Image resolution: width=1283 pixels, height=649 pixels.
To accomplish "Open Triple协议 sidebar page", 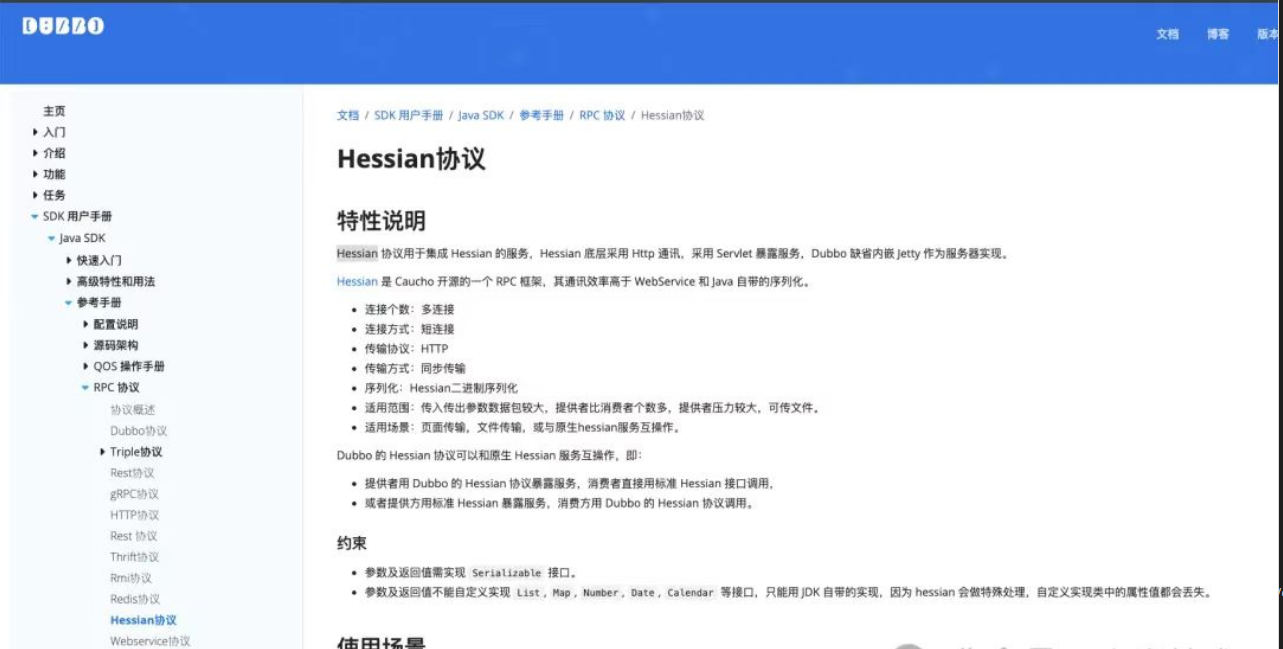I will tap(136, 452).
